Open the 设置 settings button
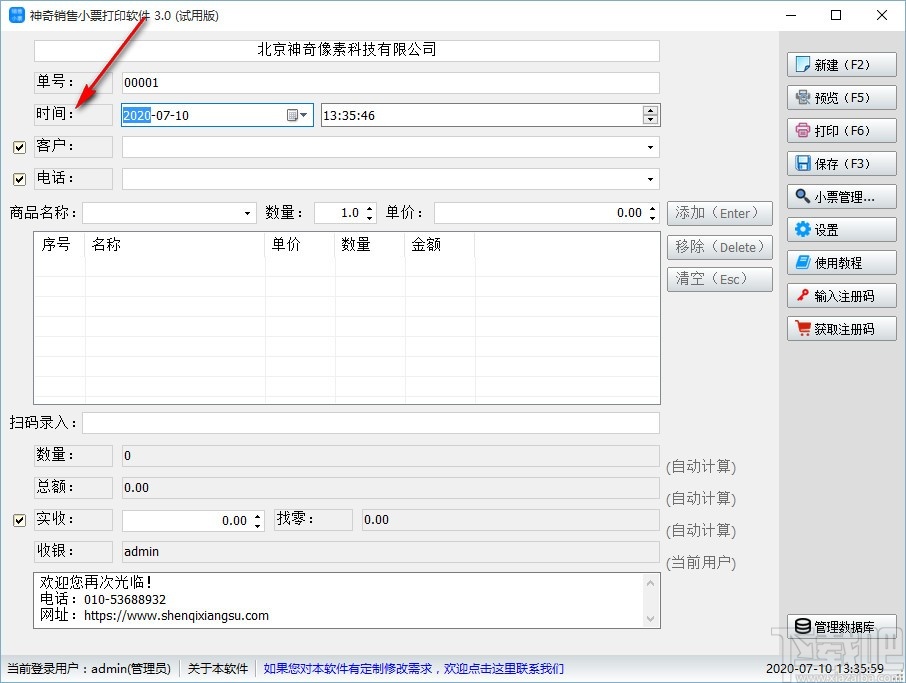The image size is (906, 683). point(841,229)
